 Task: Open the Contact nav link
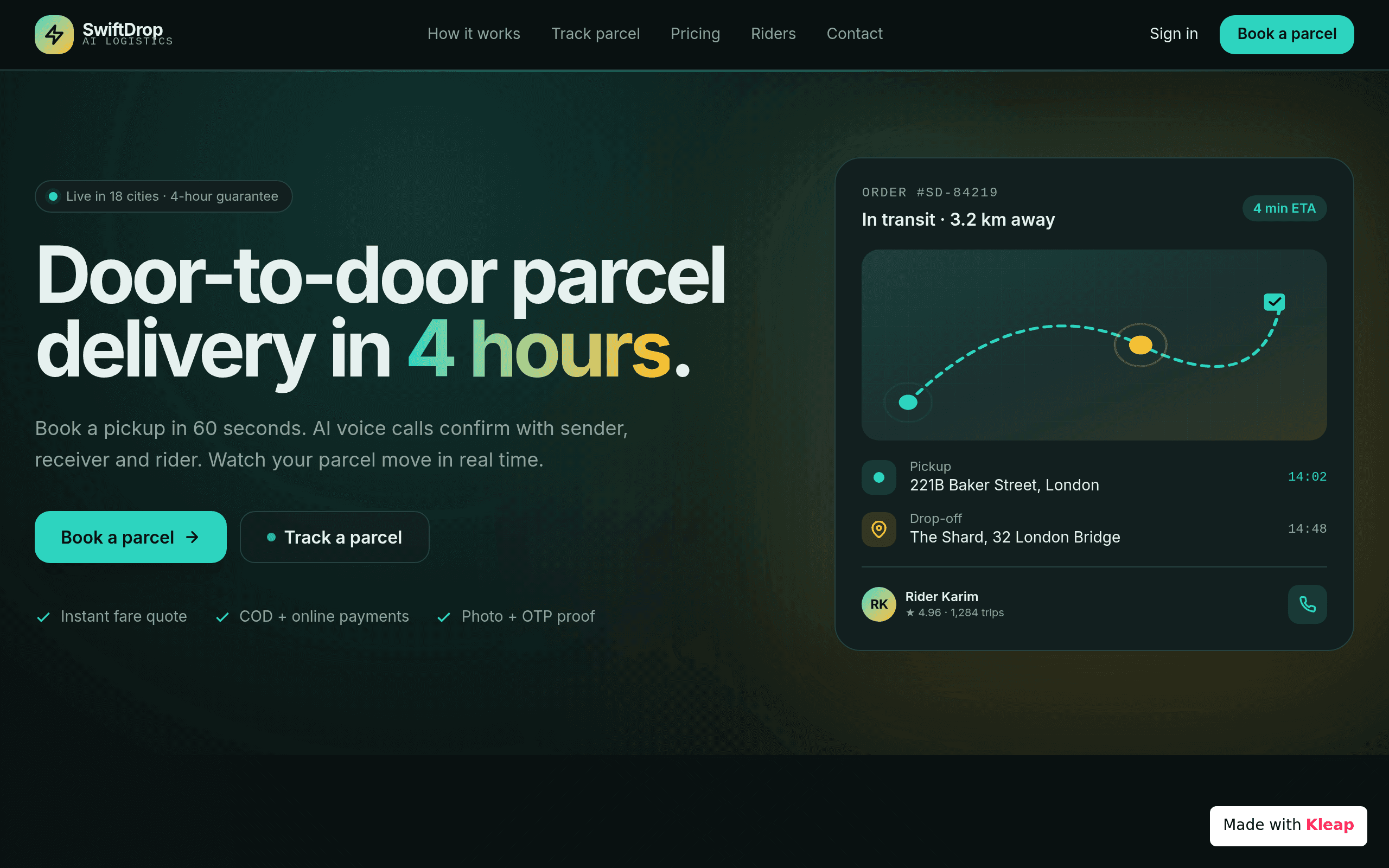coord(854,34)
